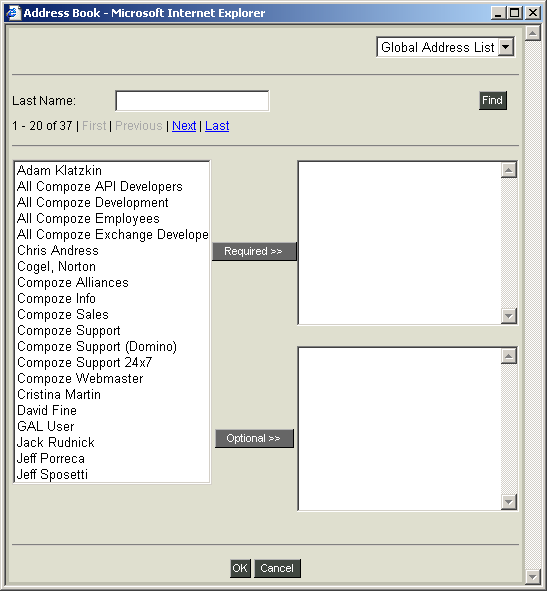Click into the Last Name field
This screenshot has height=591, width=547.
[192, 101]
